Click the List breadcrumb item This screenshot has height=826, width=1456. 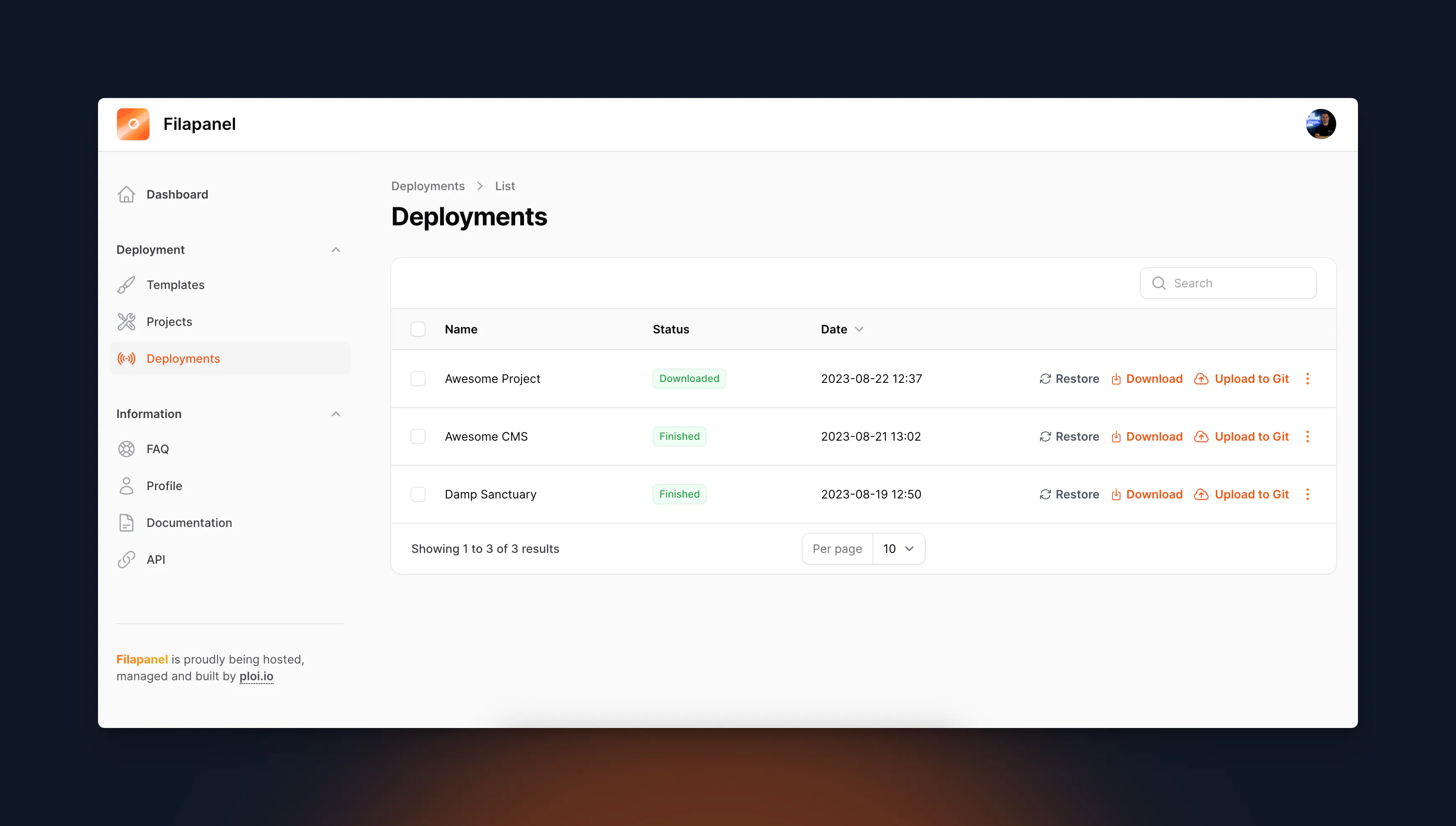coord(505,186)
